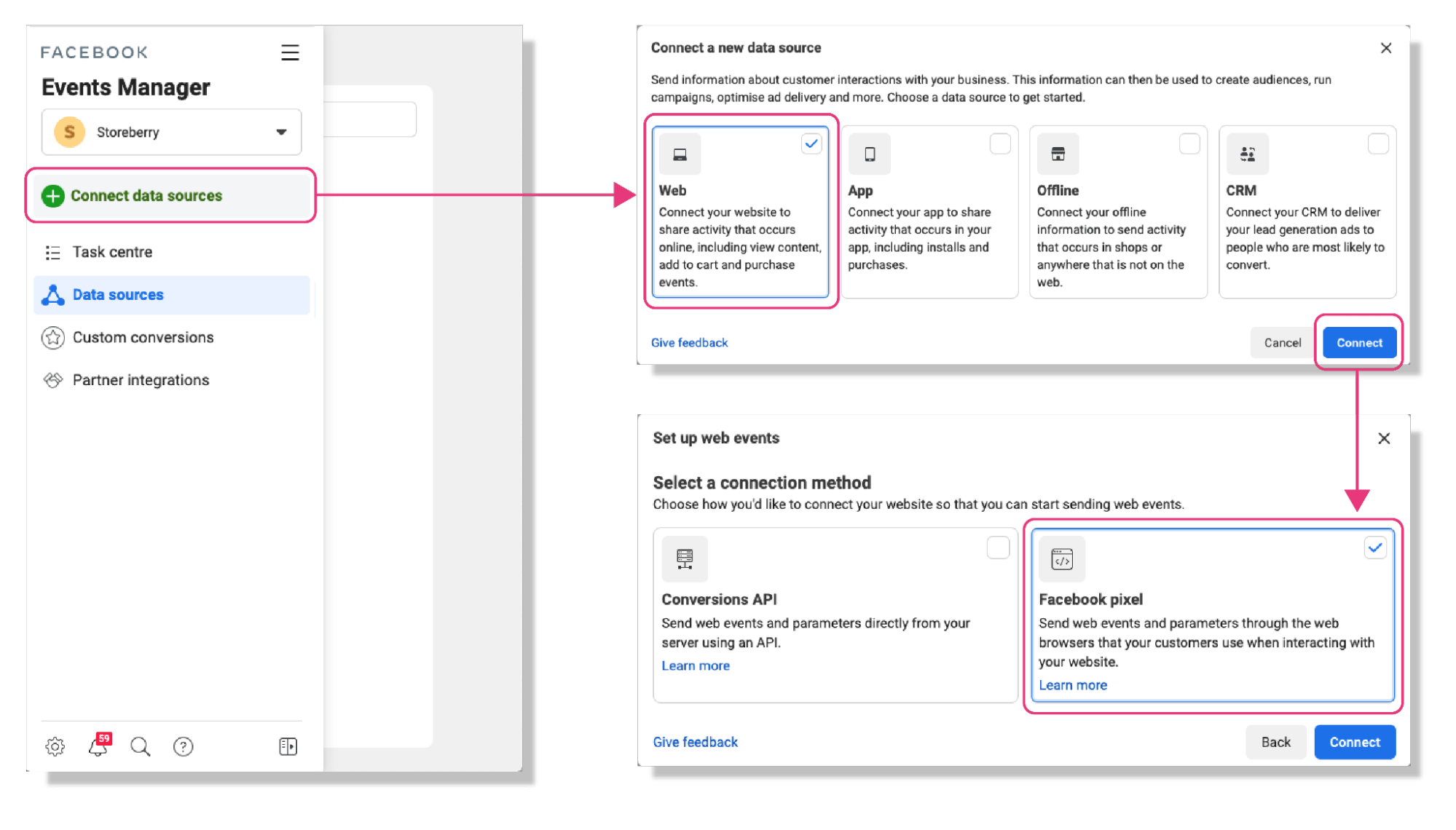Screen dimensions: 1456x830
Task: Open Learn more under Conversions API
Action: coord(696,665)
